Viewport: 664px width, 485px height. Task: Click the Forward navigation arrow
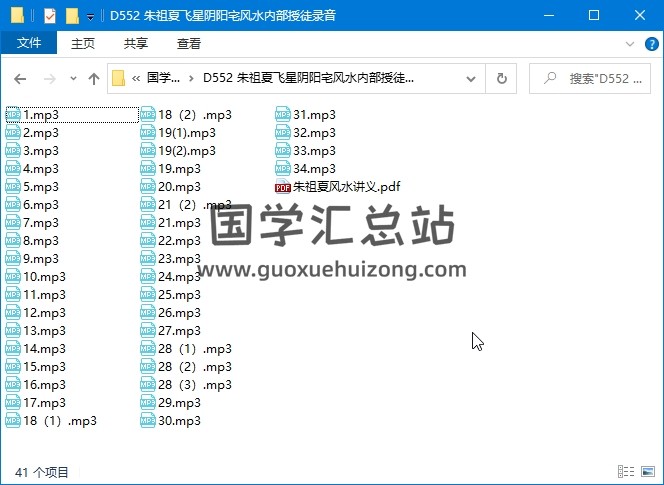tap(50, 79)
